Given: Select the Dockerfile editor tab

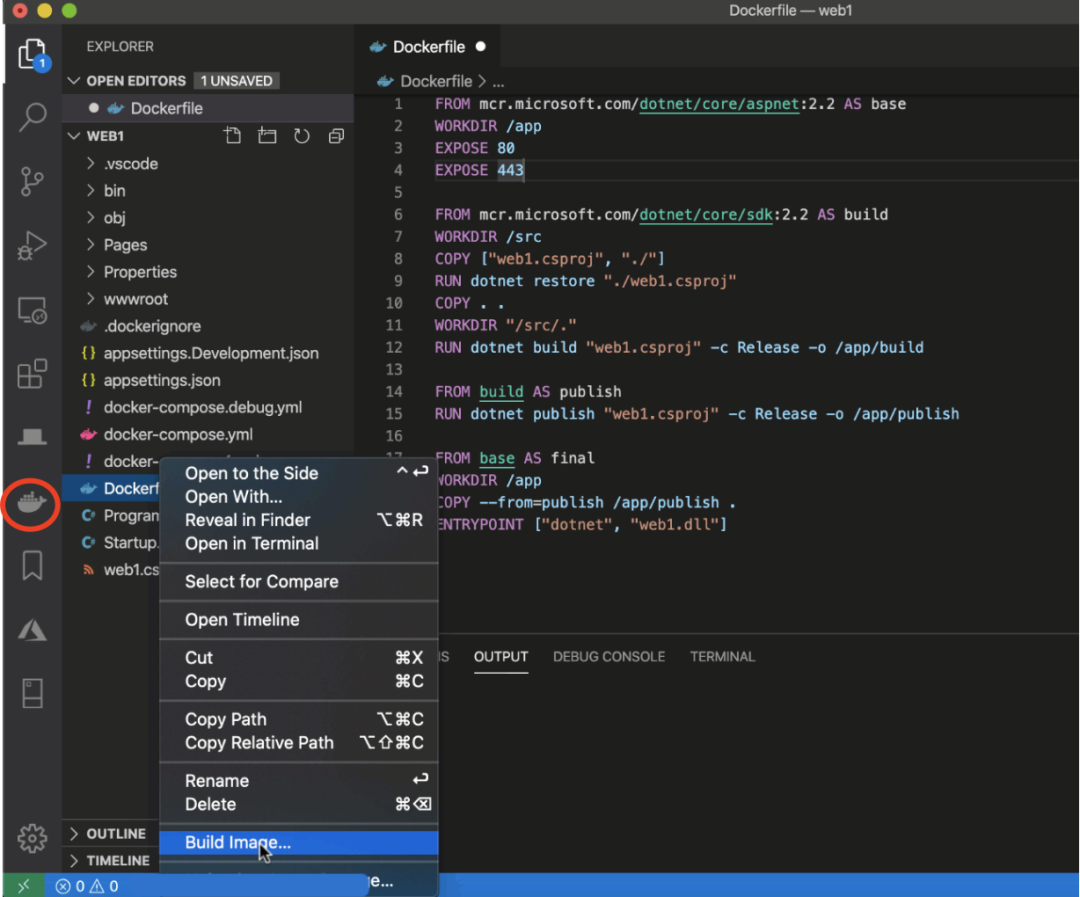Looking at the screenshot, I should point(427,47).
